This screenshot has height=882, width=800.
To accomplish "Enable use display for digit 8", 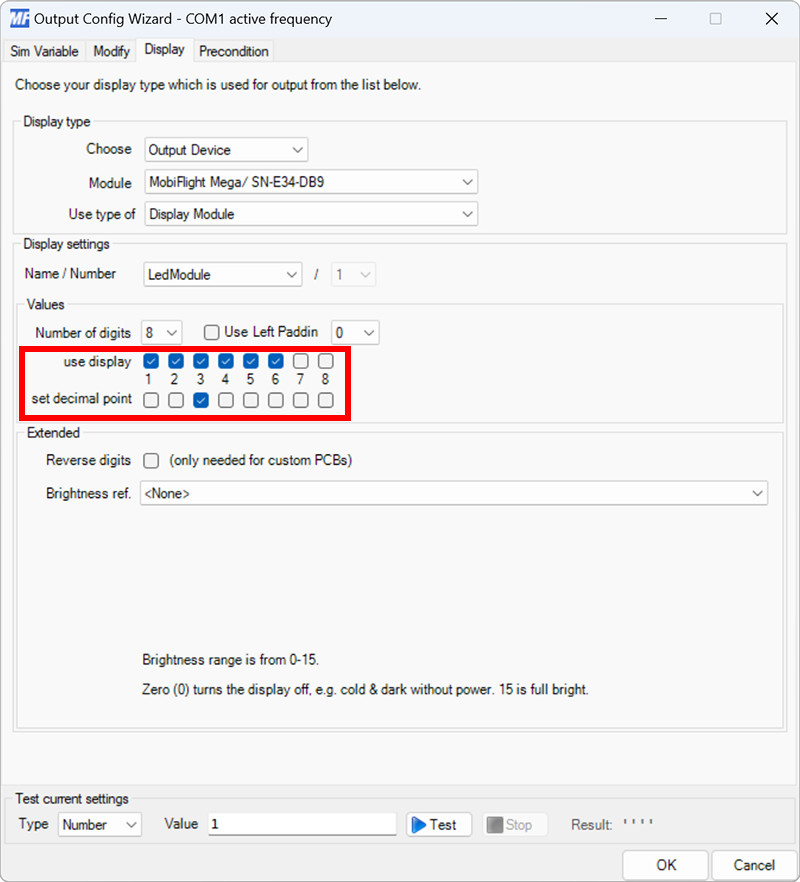I will pos(326,361).
